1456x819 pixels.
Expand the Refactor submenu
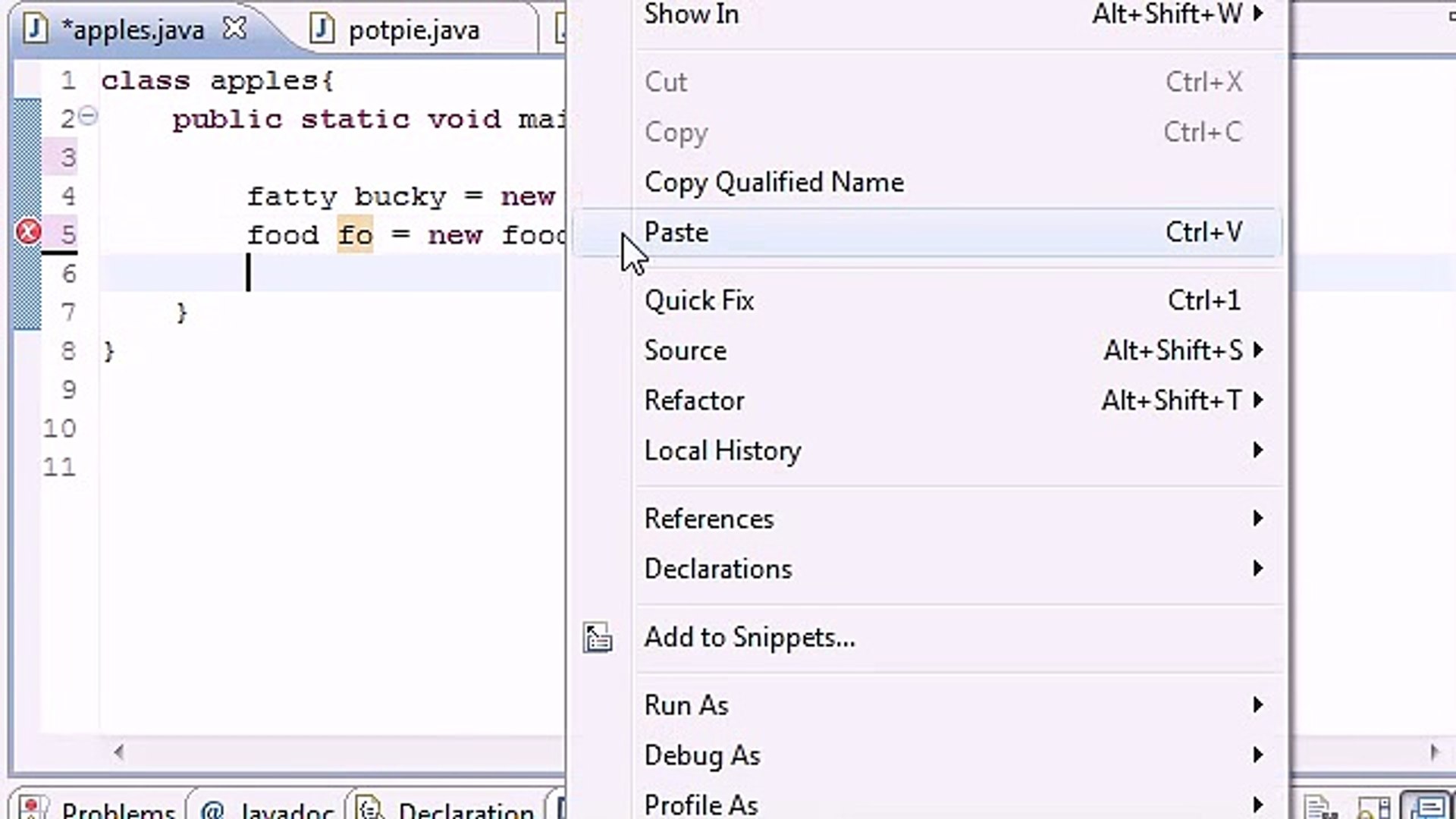694,400
